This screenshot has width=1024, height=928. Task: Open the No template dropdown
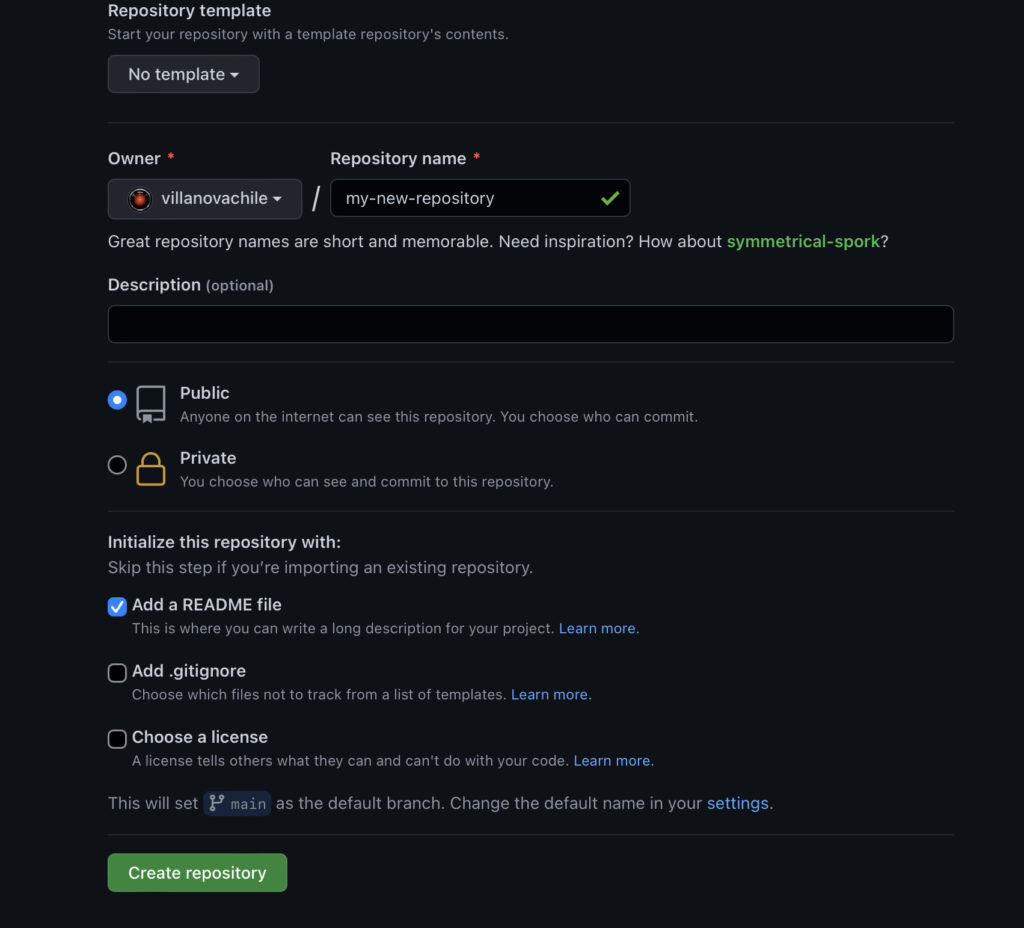[x=184, y=74]
